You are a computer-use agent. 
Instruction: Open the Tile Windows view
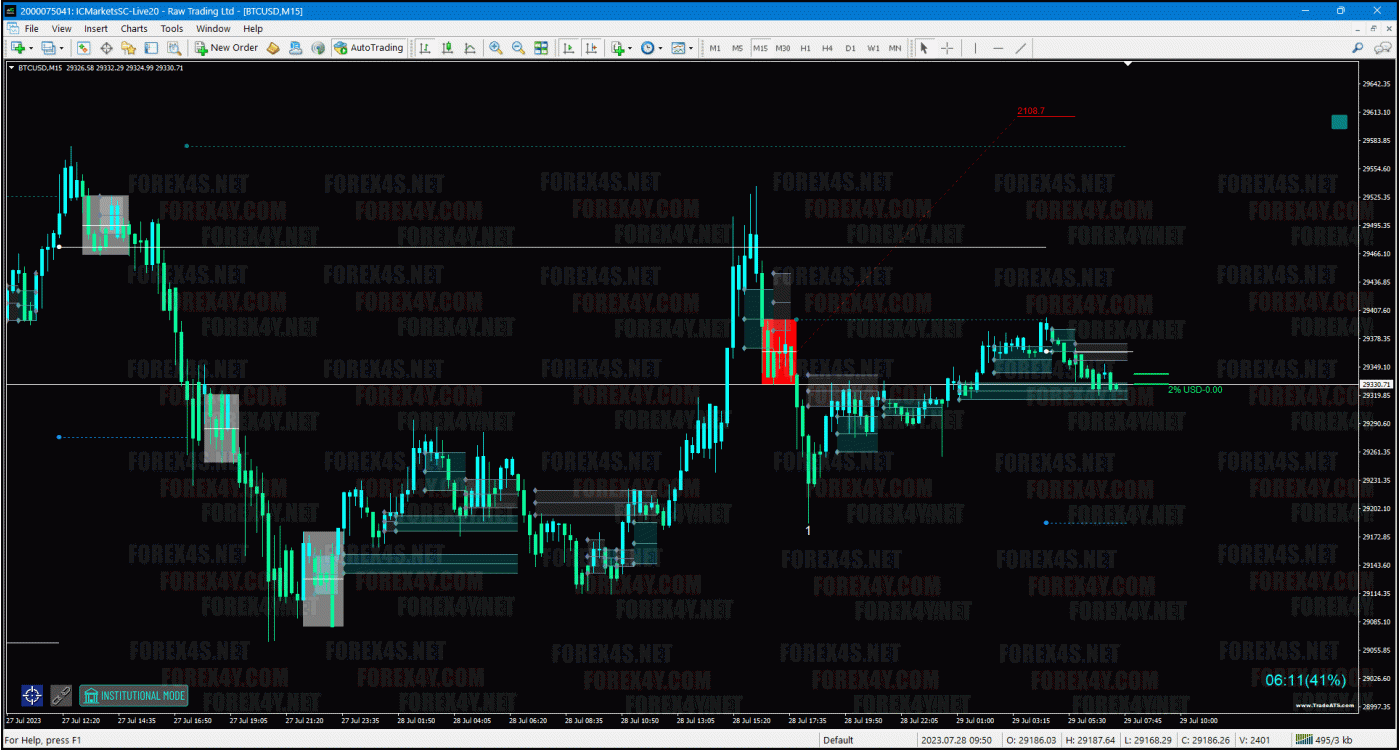[x=541, y=47]
